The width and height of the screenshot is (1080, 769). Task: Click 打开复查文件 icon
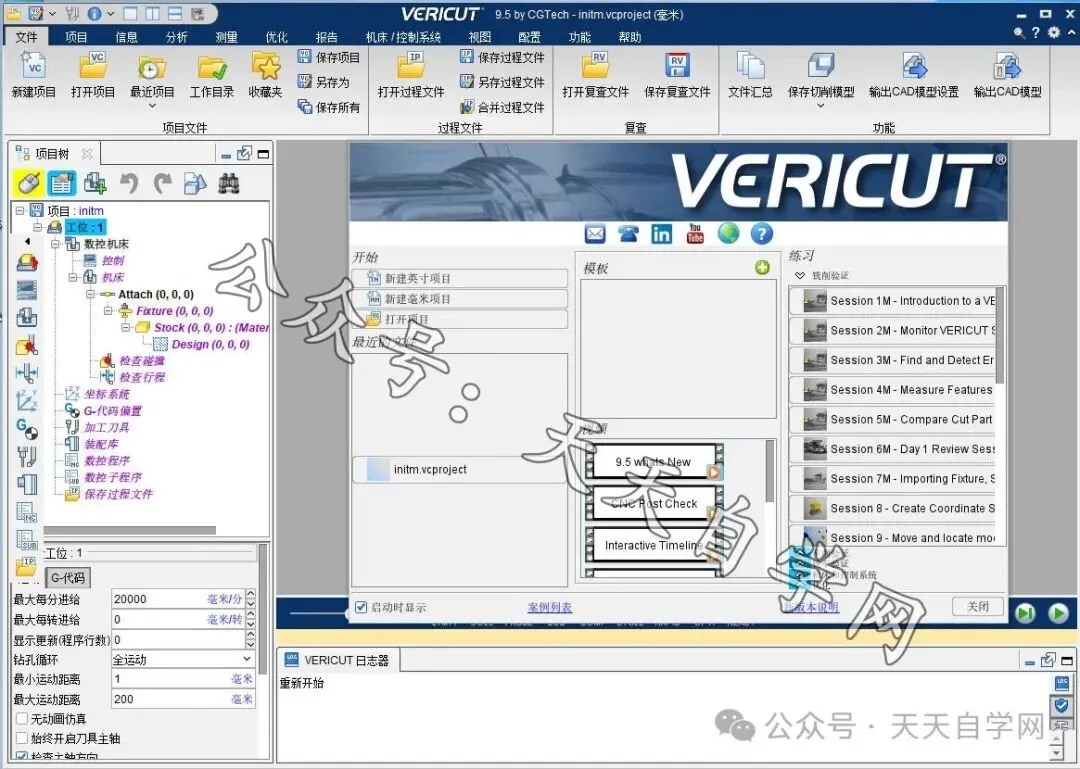point(595,66)
